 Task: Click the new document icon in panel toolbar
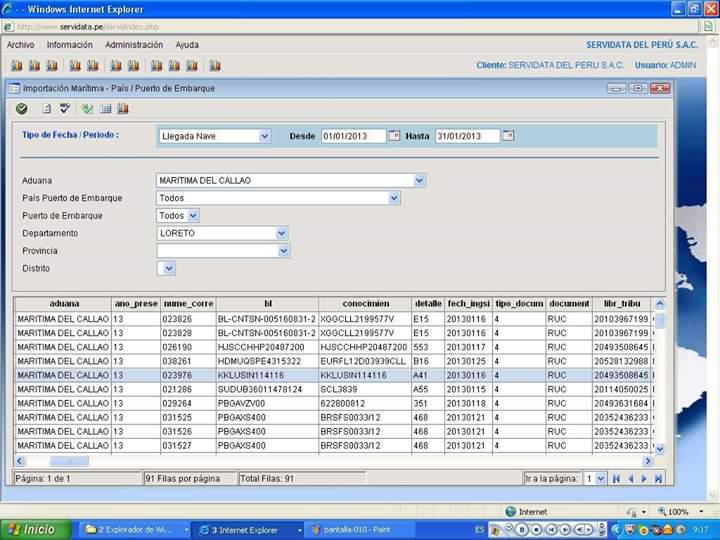click(x=46, y=109)
